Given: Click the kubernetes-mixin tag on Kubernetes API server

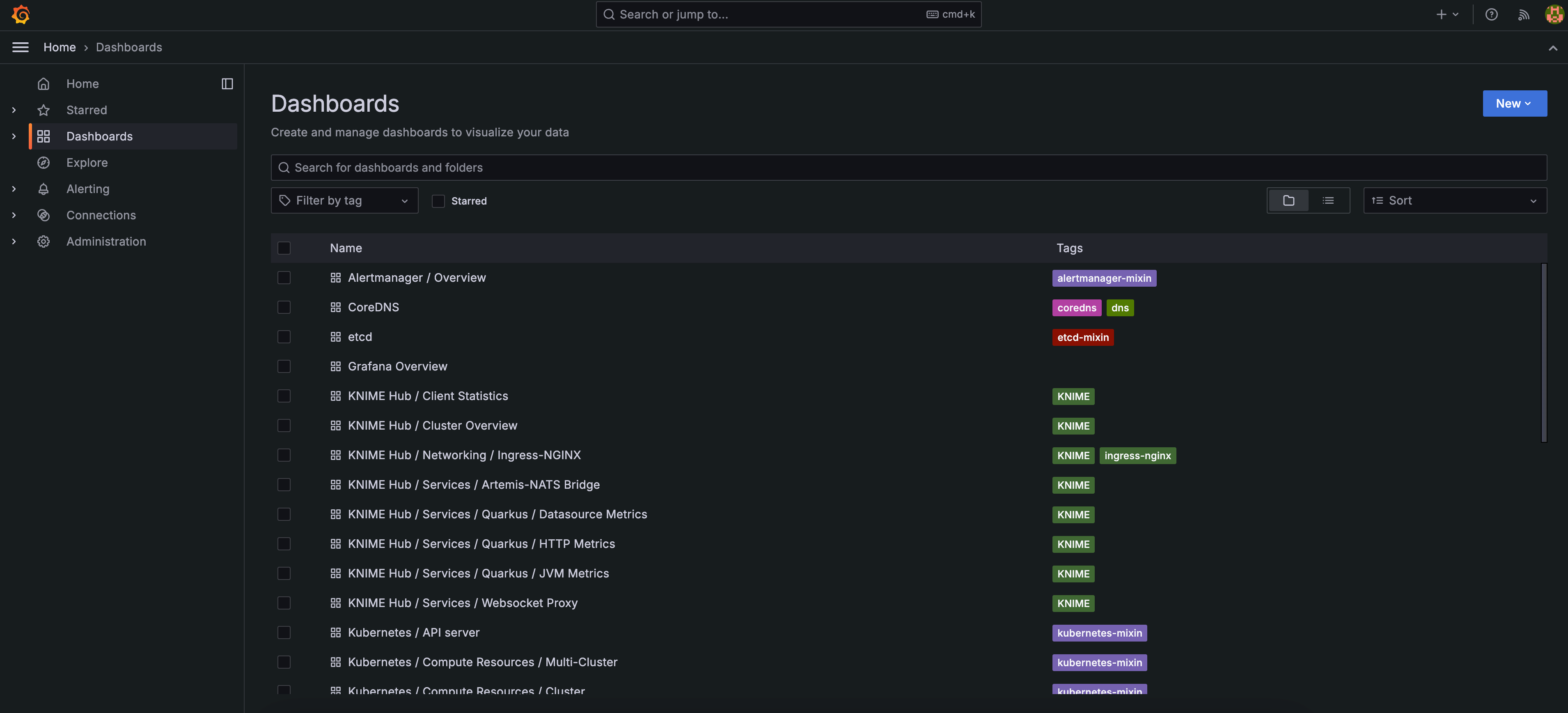Looking at the screenshot, I should [1099, 632].
